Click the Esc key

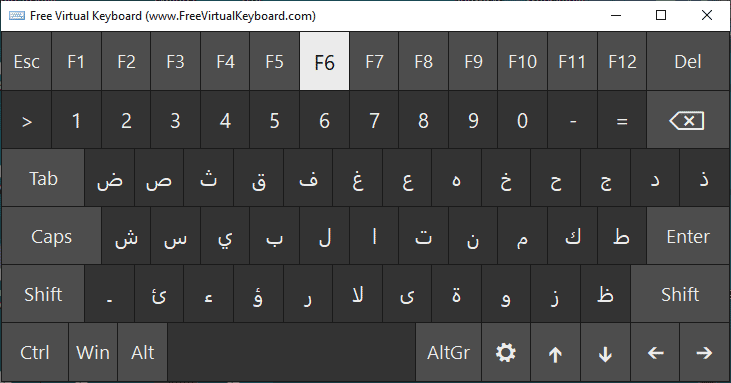[x=27, y=62]
